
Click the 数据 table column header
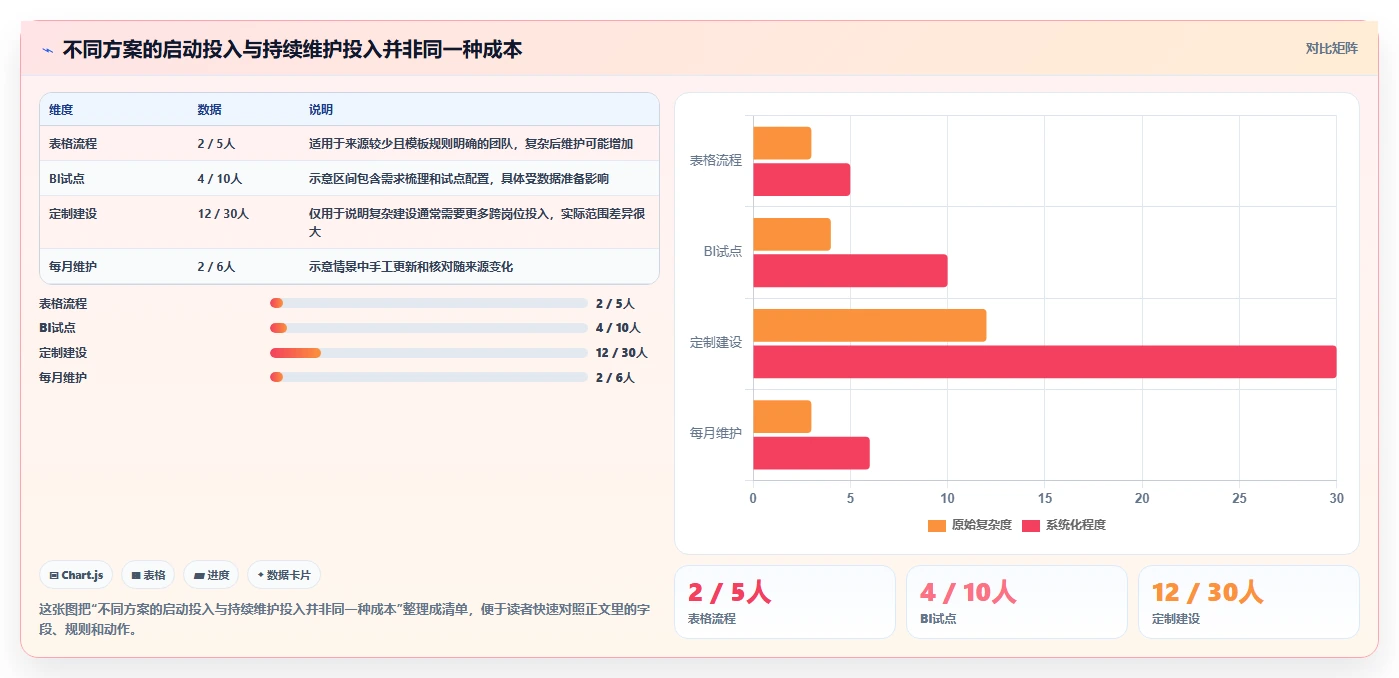point(210,110)
